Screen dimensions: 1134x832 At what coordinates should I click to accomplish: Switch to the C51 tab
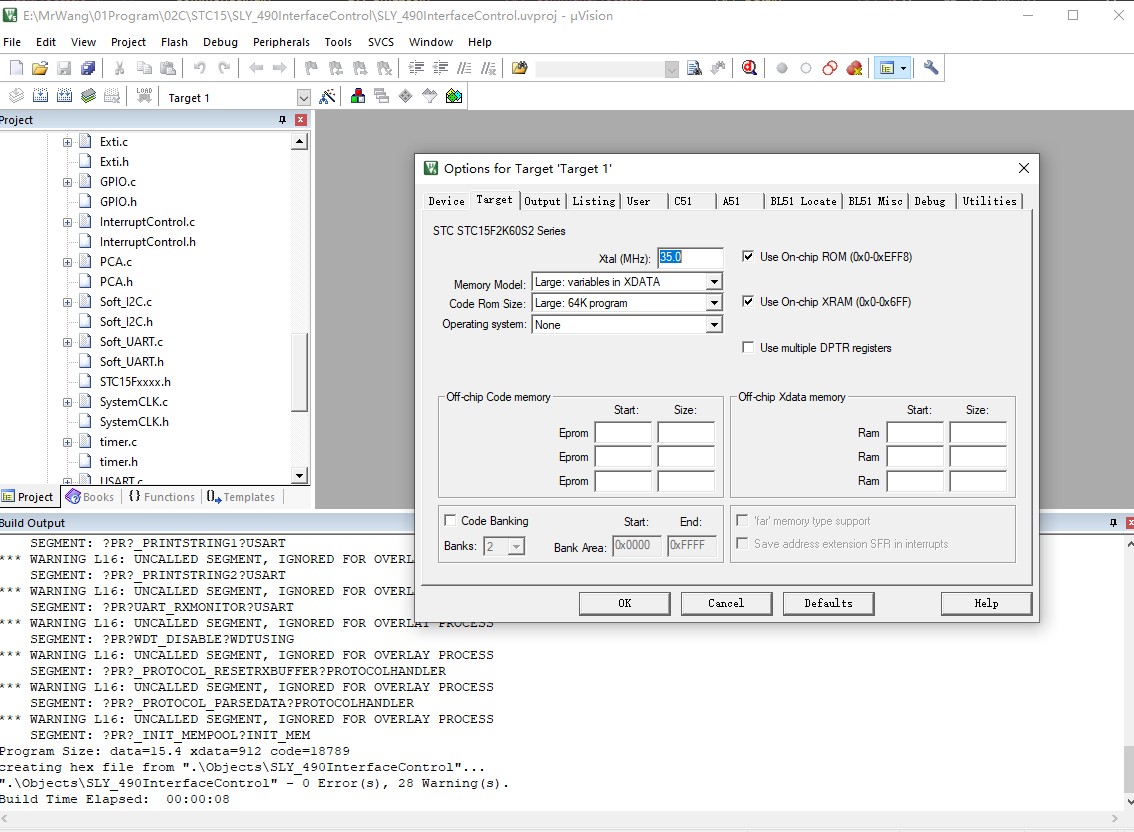pyautogui.click(x=683, y=201)
